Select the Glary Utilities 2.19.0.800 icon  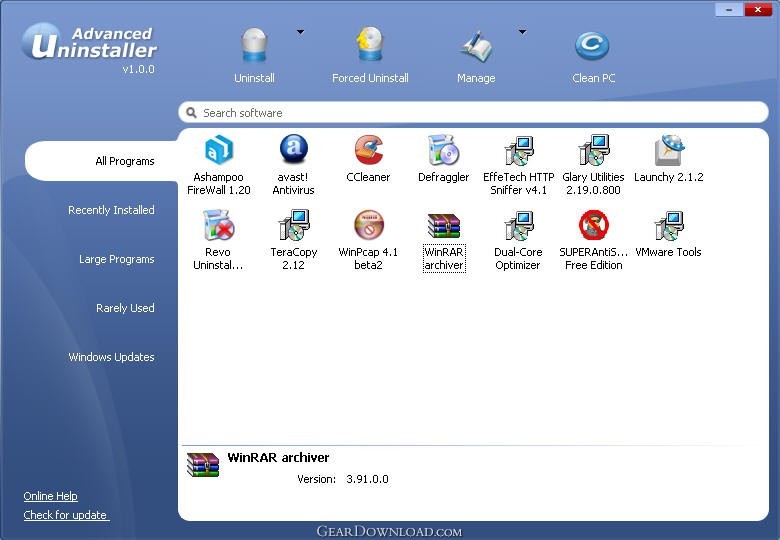tap(593, 150)
